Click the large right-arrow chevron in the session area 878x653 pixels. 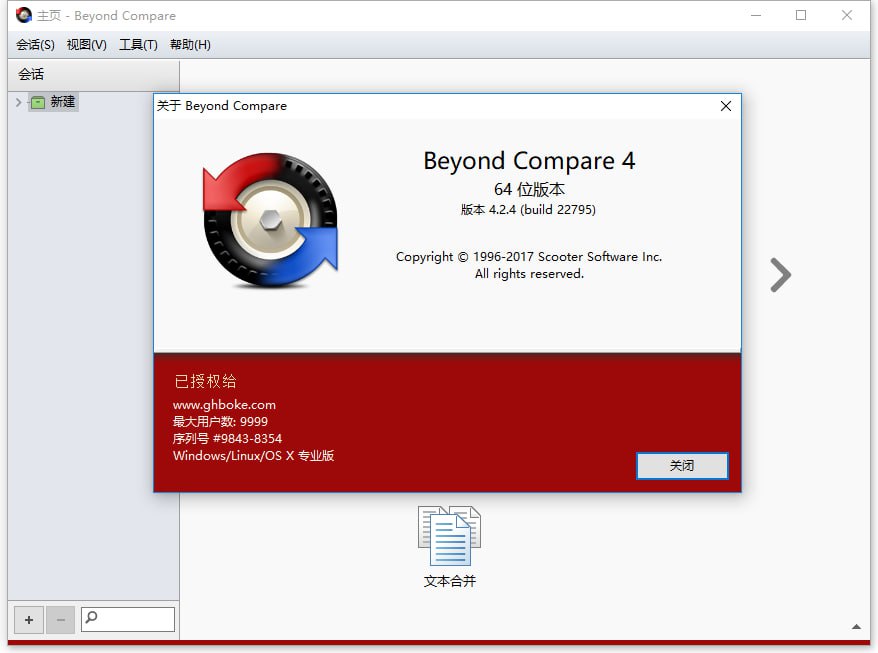pyautogui.click(x=780, y=274)
